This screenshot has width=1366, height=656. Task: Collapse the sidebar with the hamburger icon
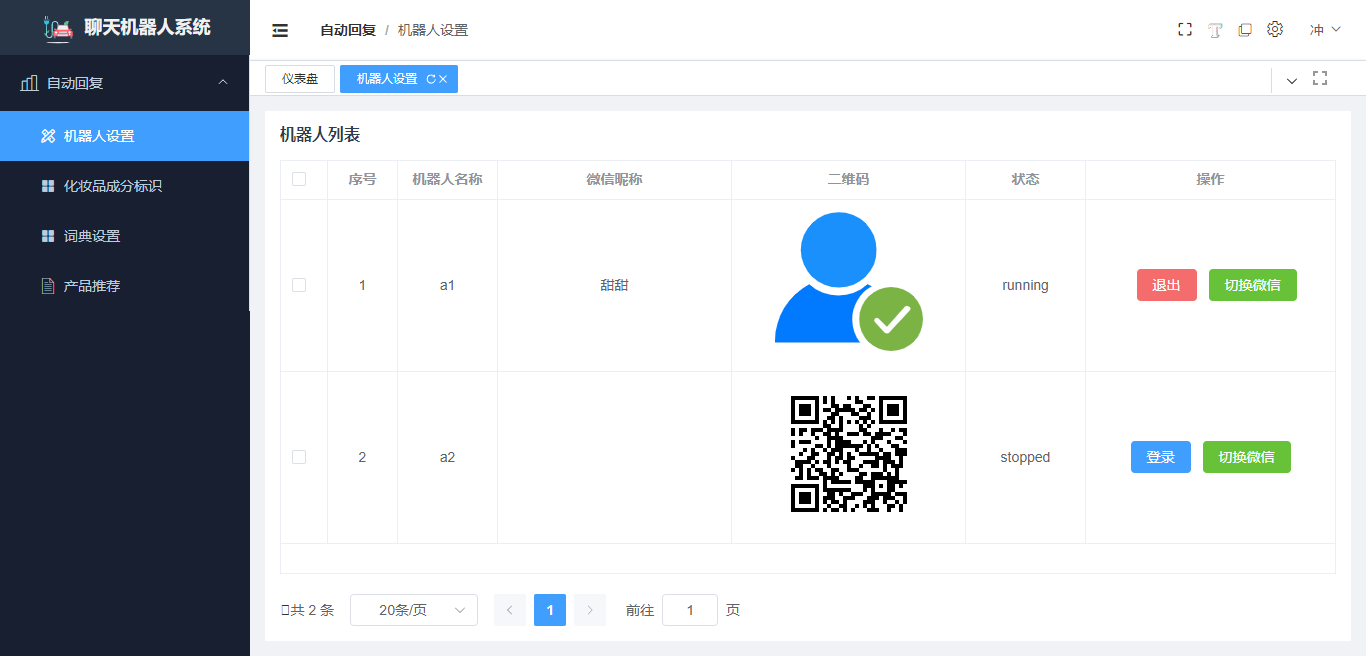click(280, 31)
